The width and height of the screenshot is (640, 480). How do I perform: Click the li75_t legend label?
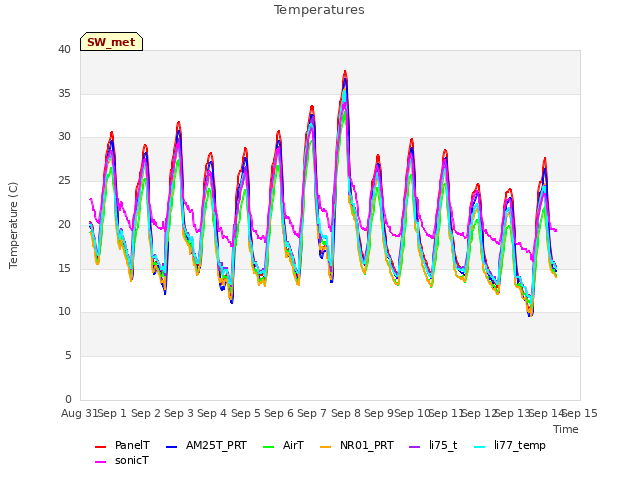coord(443,445)
